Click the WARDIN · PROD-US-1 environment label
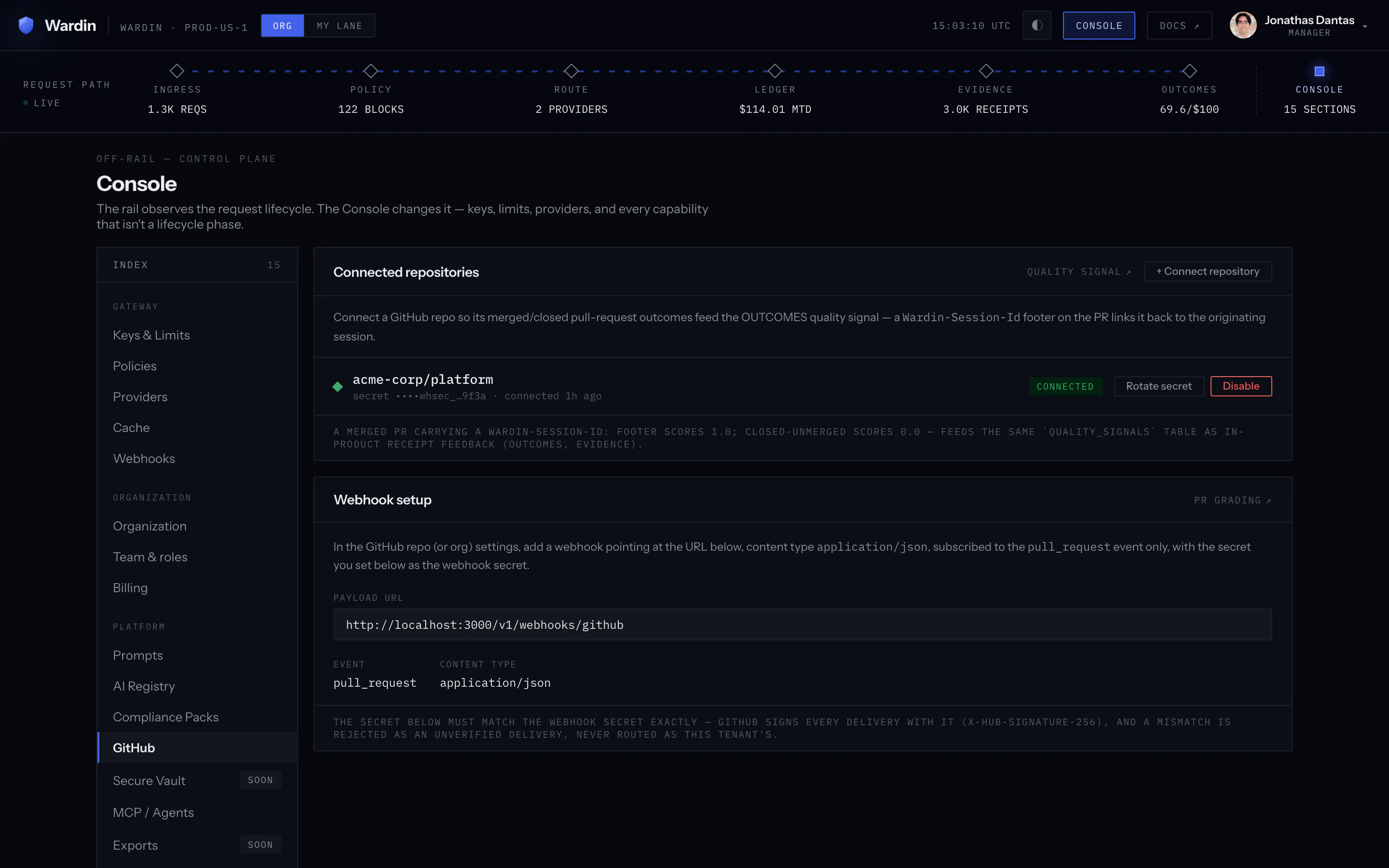The height and width of the screenshot is (868, 1389). point(184,27)
